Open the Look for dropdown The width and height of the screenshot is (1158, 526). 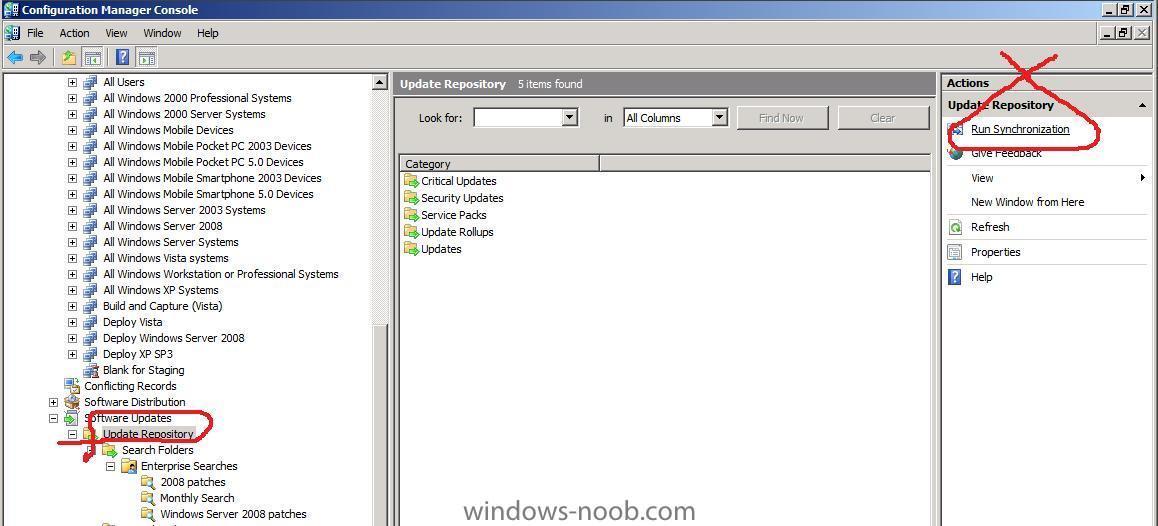click(569, 117)
